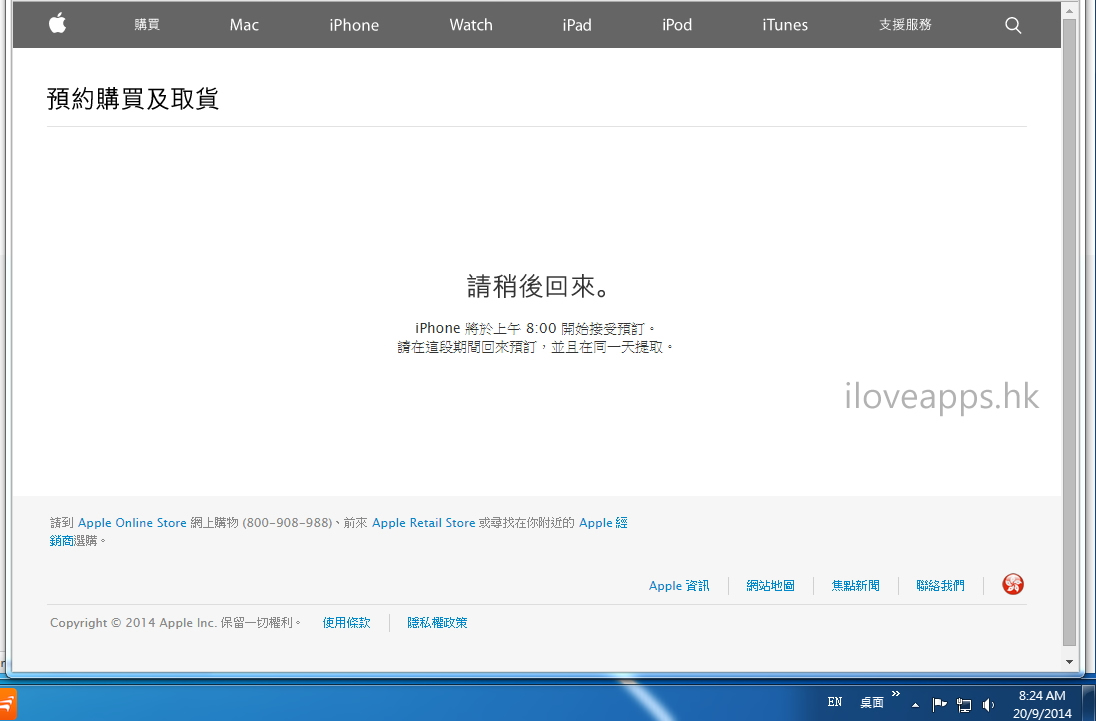View the 網站地圖 site map
The image size is (1096, 721).
point(770,585)
